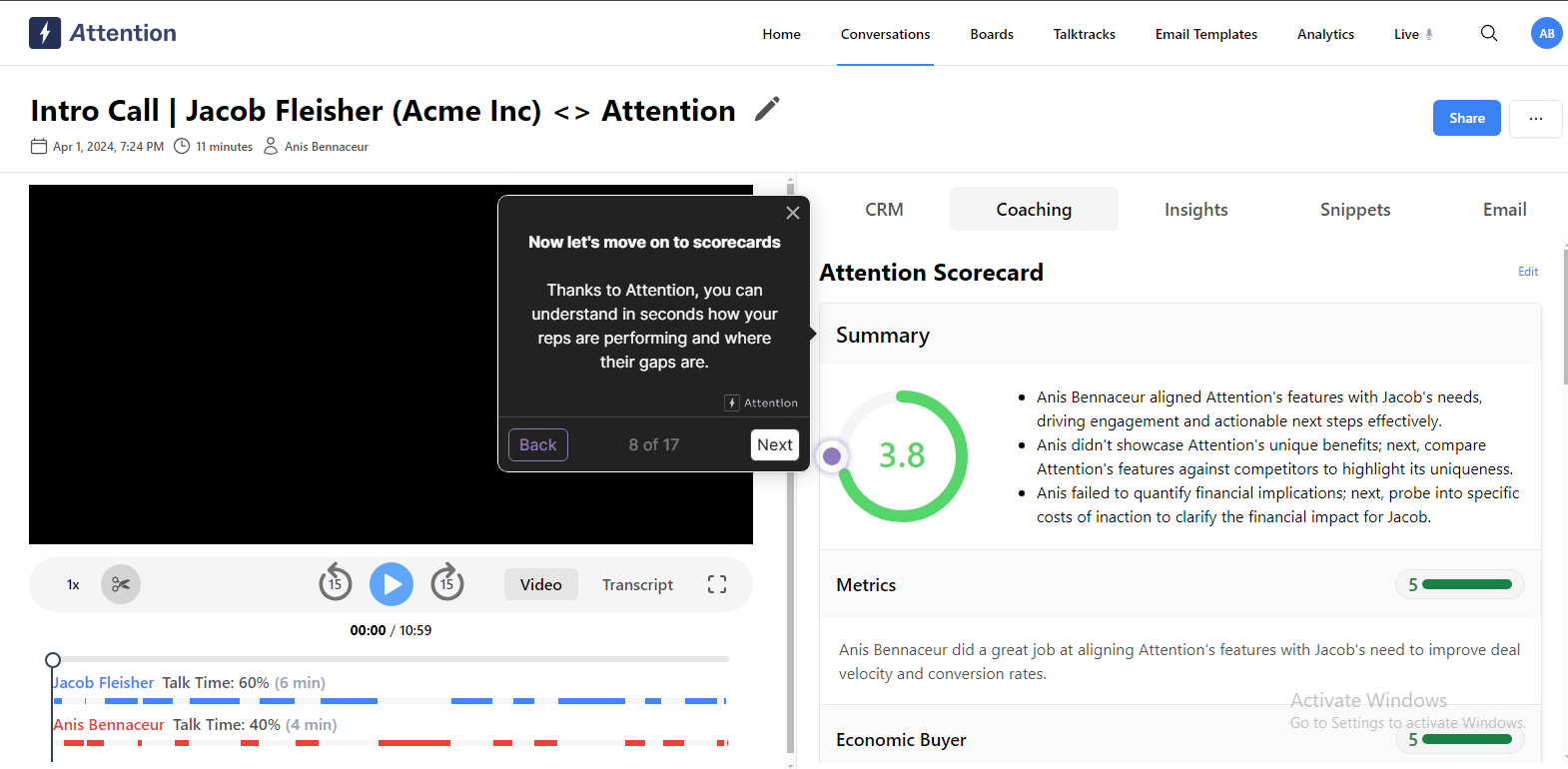
Task: Open the Analytics nav item
Action: click(1326, 34)
